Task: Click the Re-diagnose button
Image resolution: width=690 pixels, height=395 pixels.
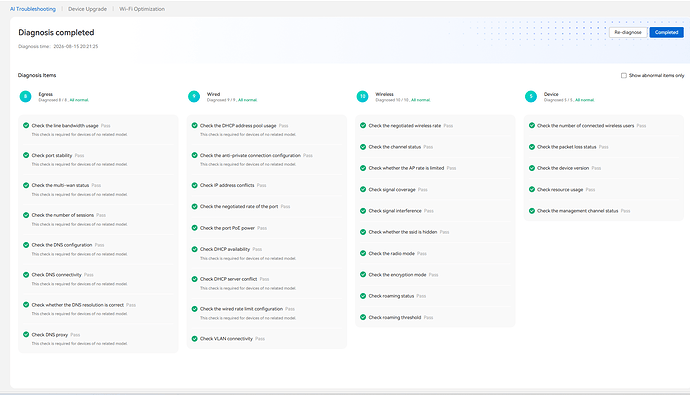Action: (x=628, y=32)
